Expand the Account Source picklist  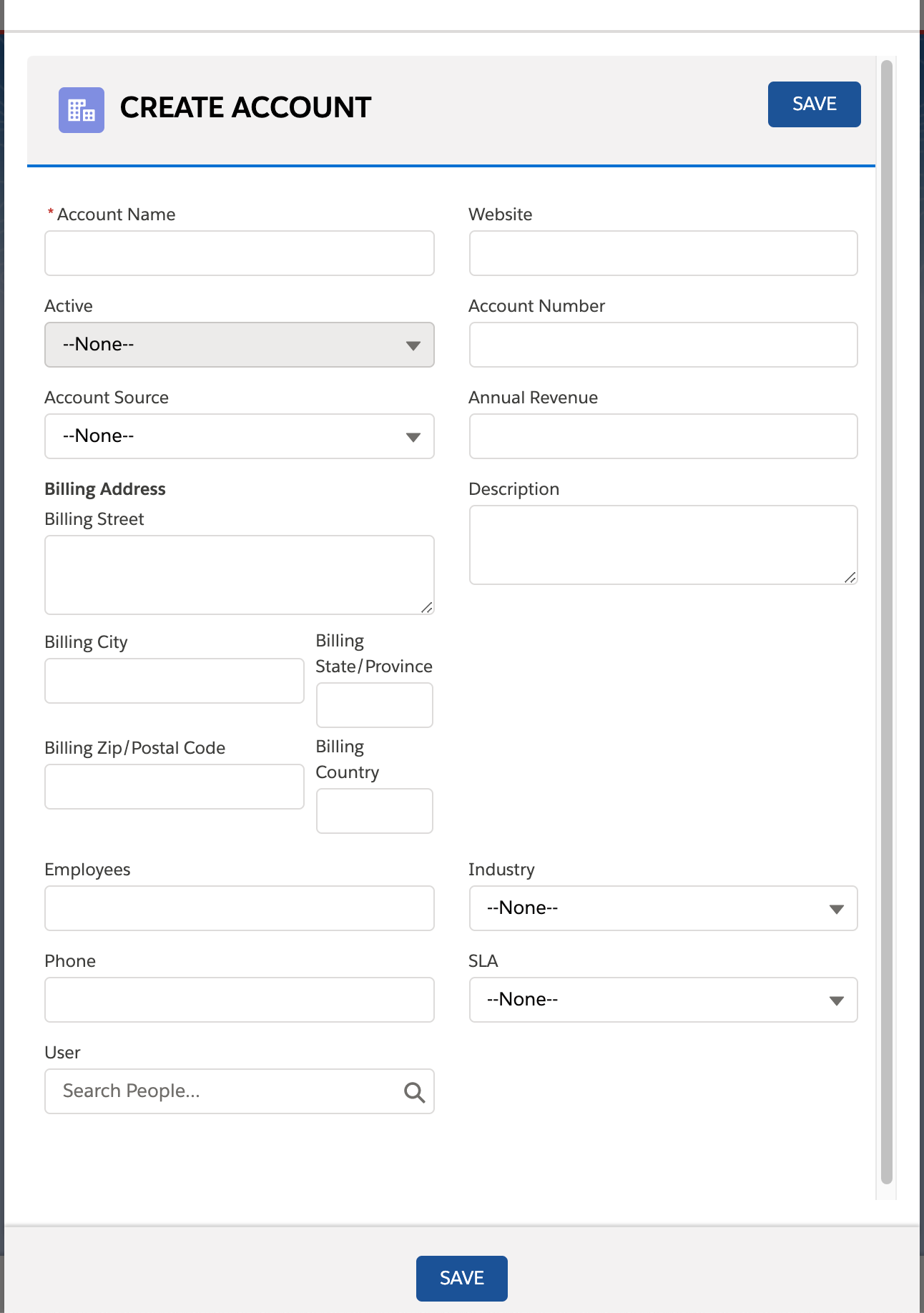(240, 436)
